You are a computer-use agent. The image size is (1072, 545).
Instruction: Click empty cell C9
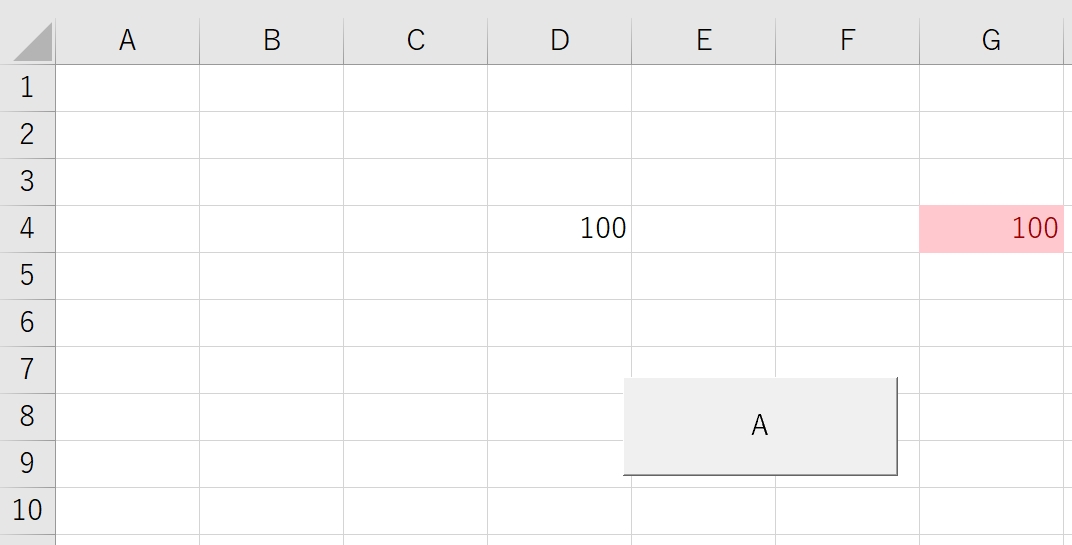tap(416, 464)
